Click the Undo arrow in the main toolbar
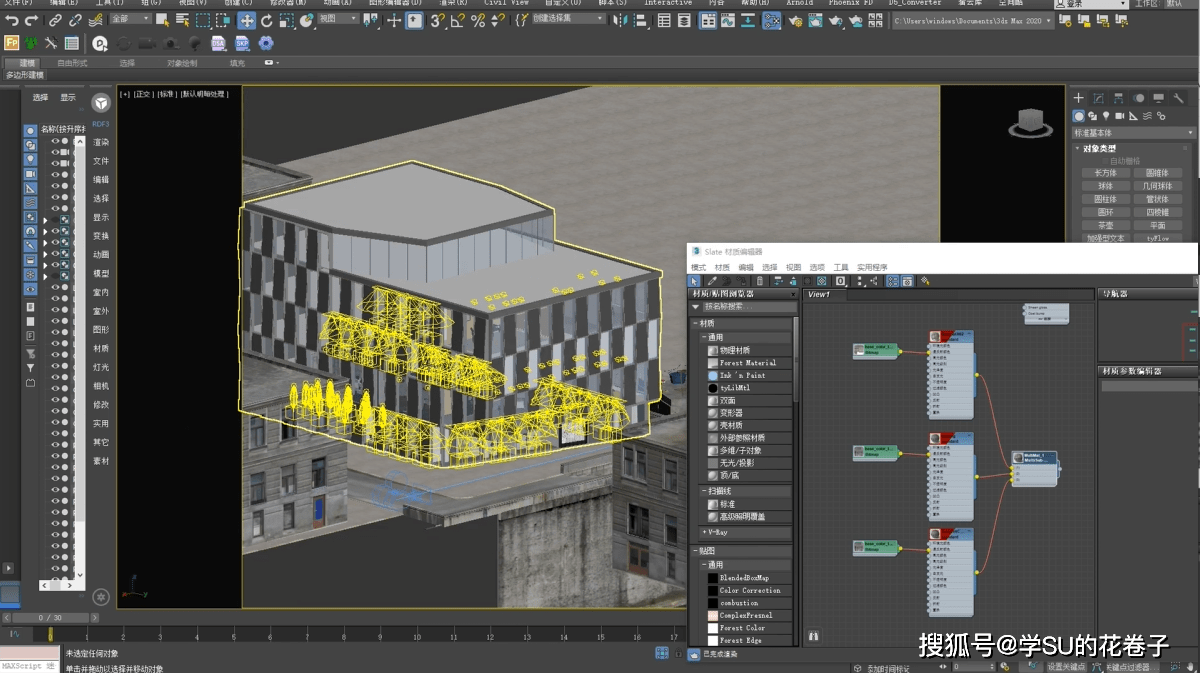 pyautogui.click(x=12, y=20)
